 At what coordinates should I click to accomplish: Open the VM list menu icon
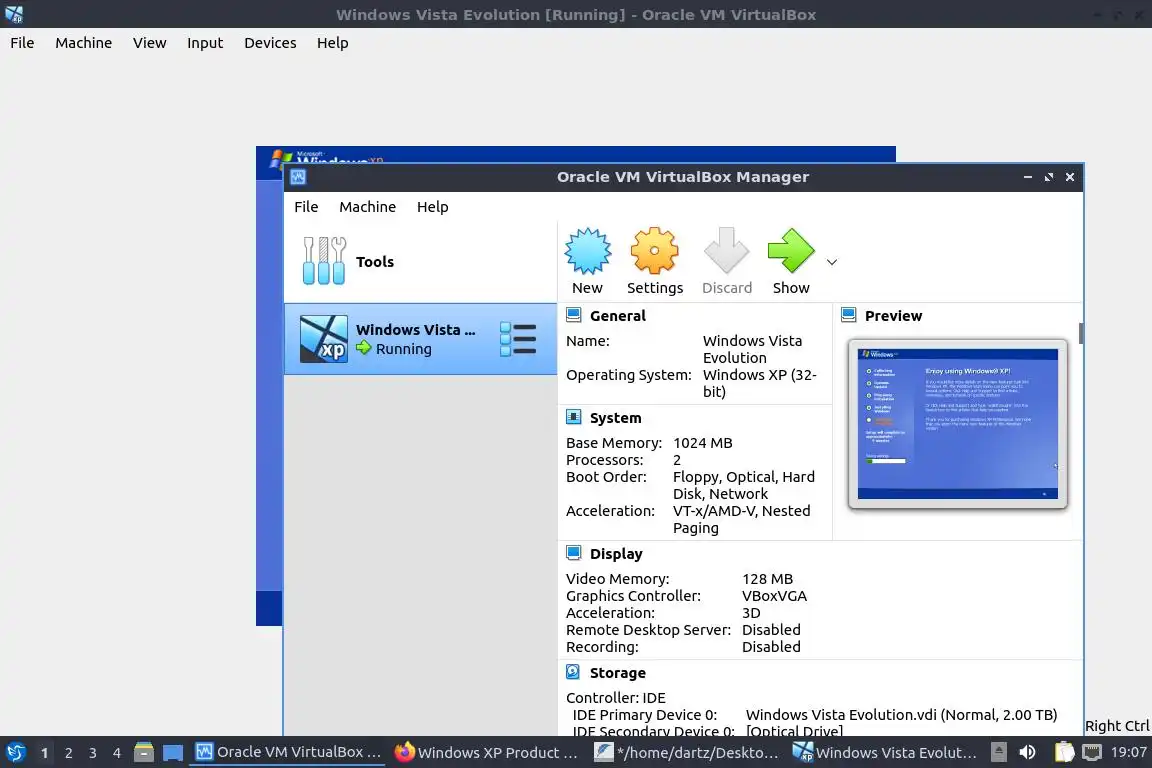[518, 339]
